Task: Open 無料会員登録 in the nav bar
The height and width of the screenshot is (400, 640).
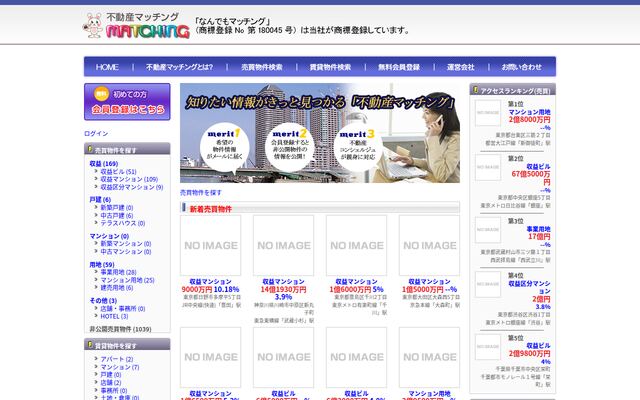Action: (399, 67)
